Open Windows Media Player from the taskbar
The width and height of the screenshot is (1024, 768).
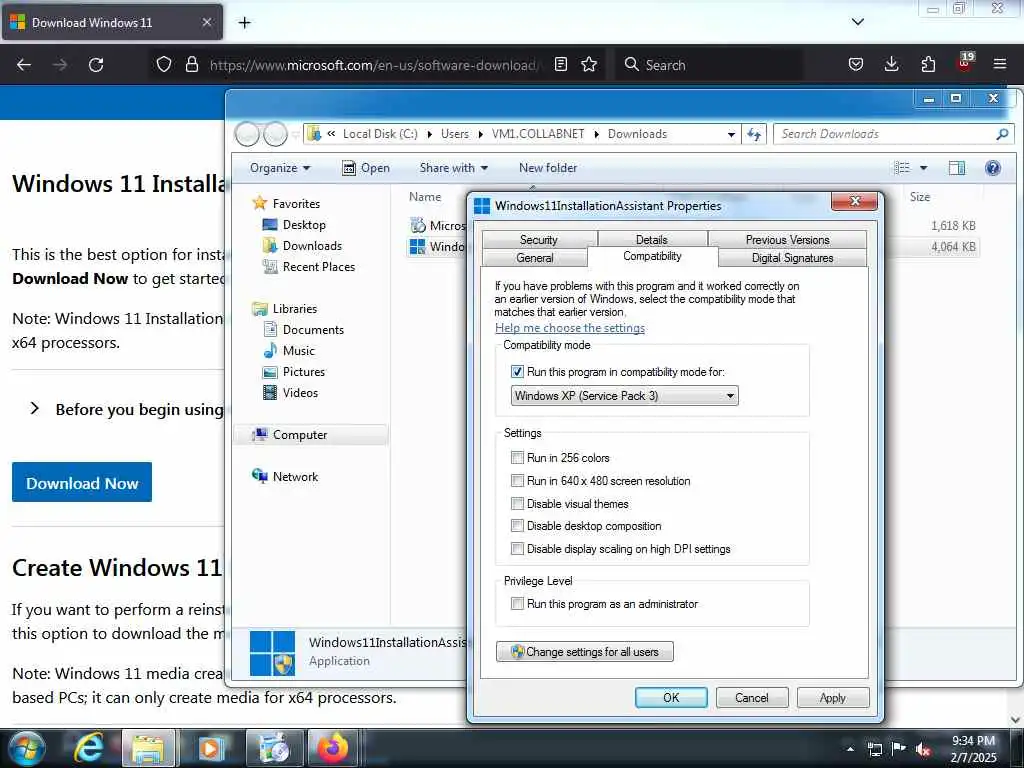pos(210,748)
